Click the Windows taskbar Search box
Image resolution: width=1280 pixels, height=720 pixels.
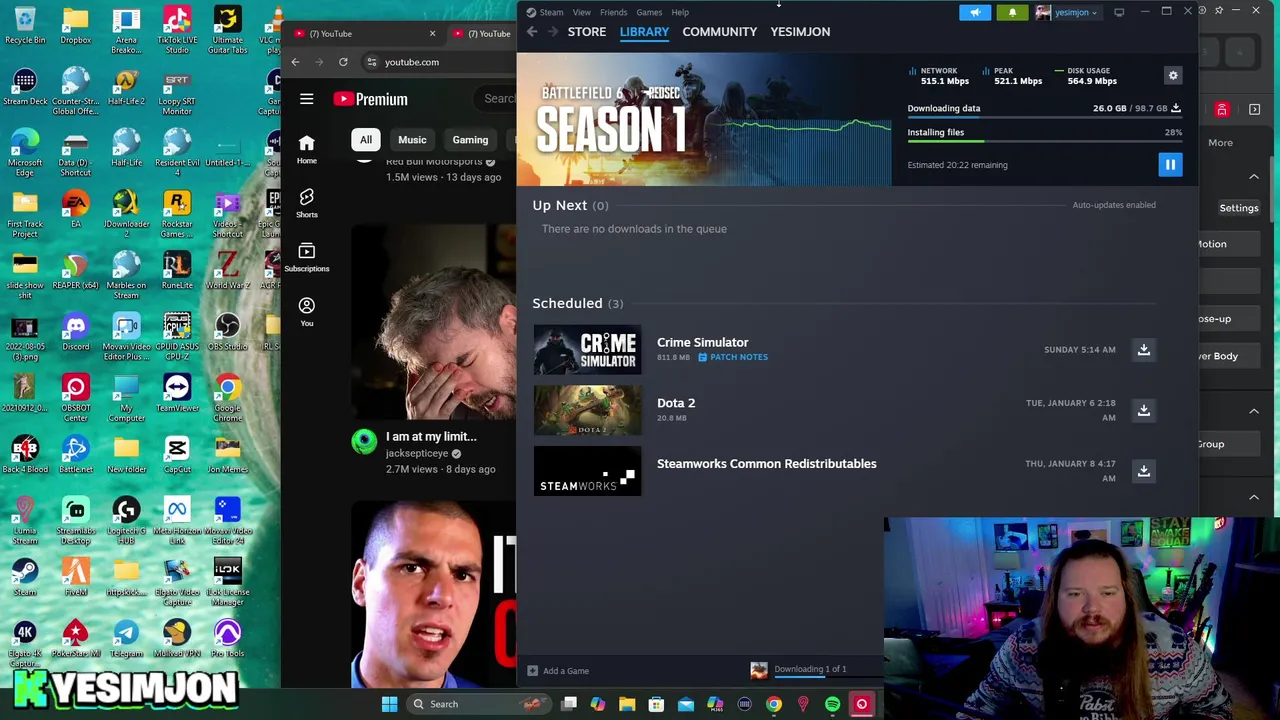[x=477, y=704]
